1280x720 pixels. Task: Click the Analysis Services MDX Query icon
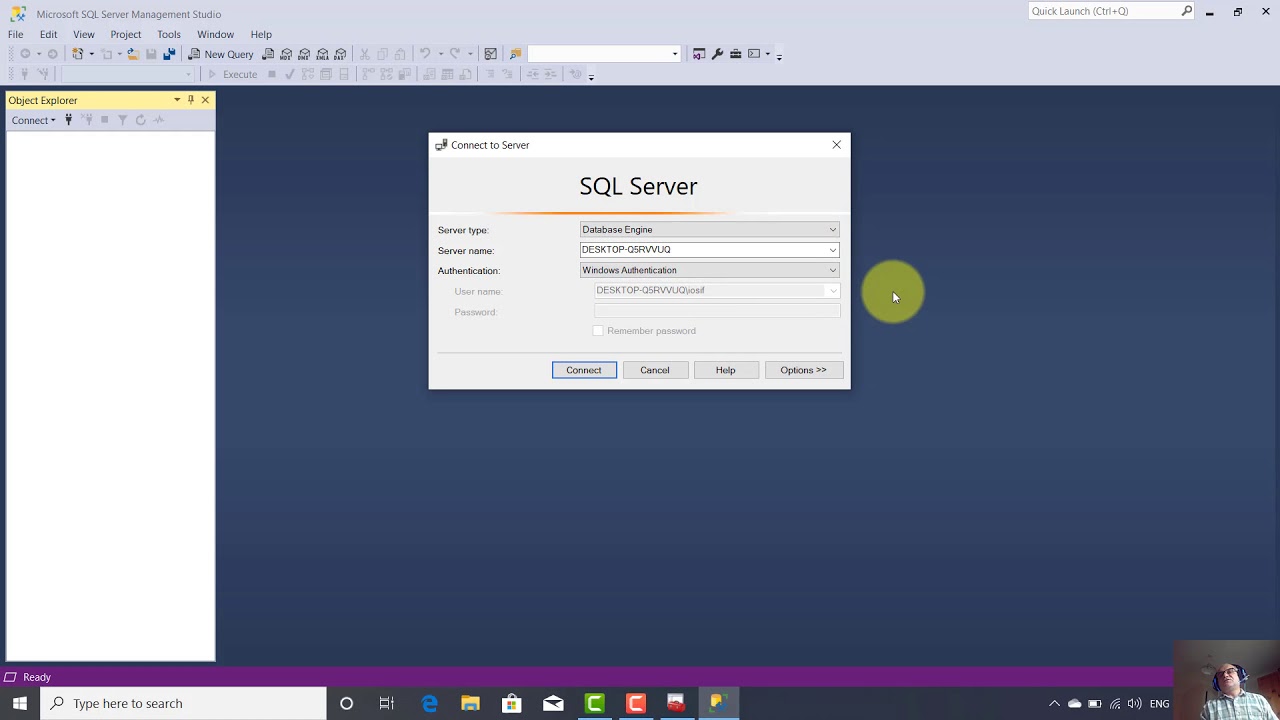coord(286,54)
